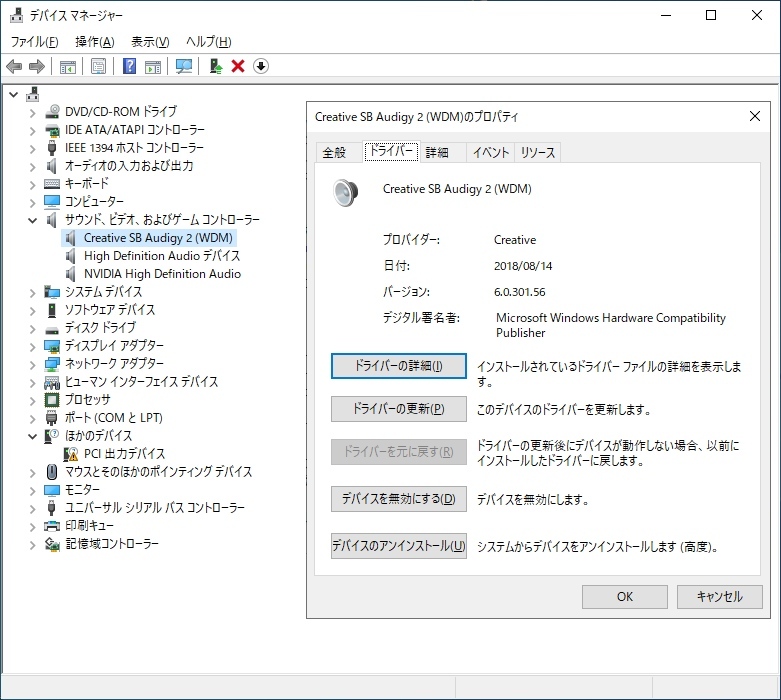
Task: Click the disable device down-arrow icon
Action: pyautogui.click(x=261, y=66)
